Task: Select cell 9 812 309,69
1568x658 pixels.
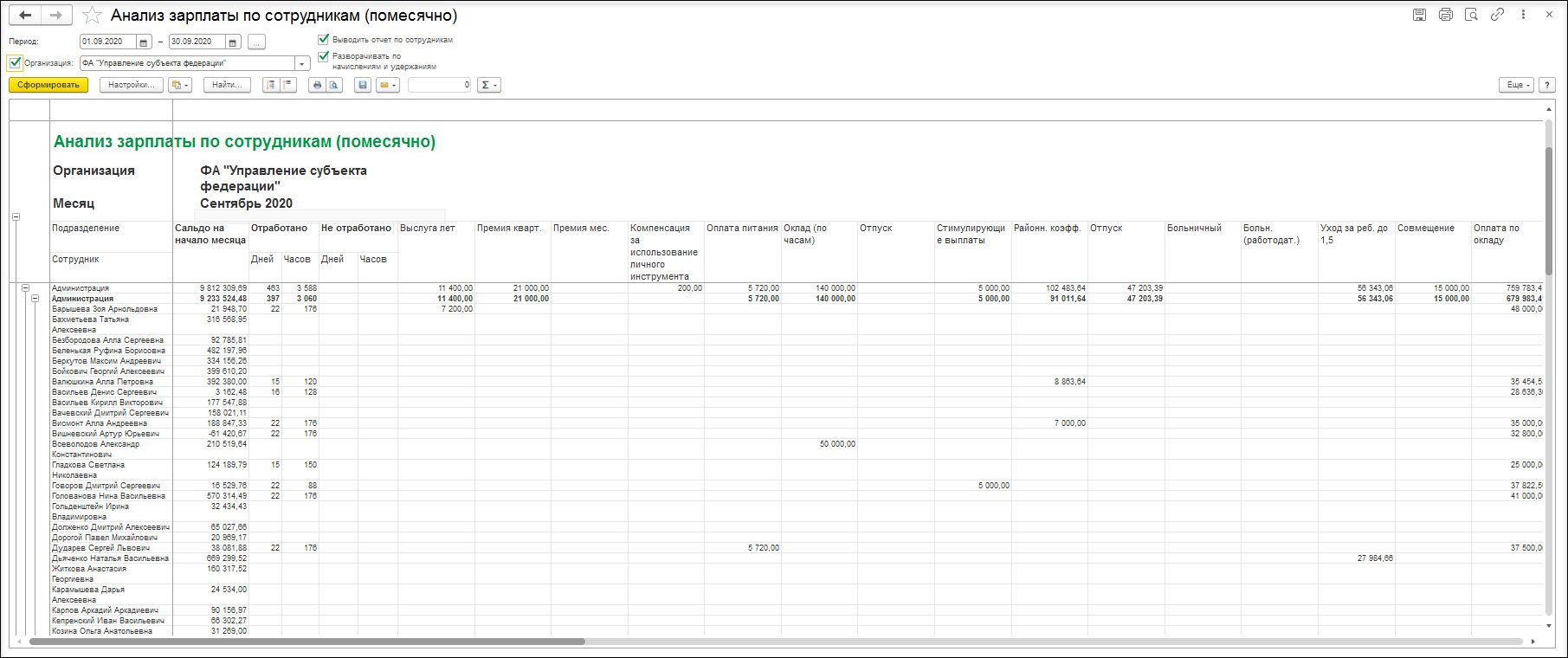Action: (x=211, y=288)
